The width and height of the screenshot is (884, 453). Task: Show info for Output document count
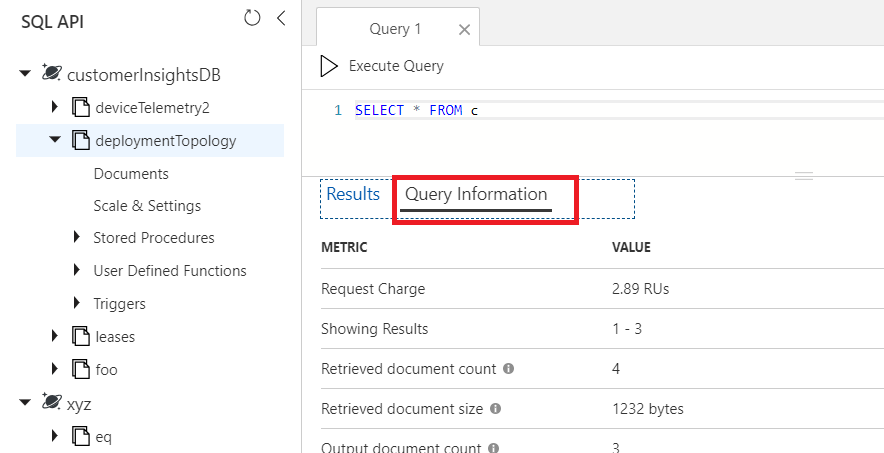click(x=493, y=448)
